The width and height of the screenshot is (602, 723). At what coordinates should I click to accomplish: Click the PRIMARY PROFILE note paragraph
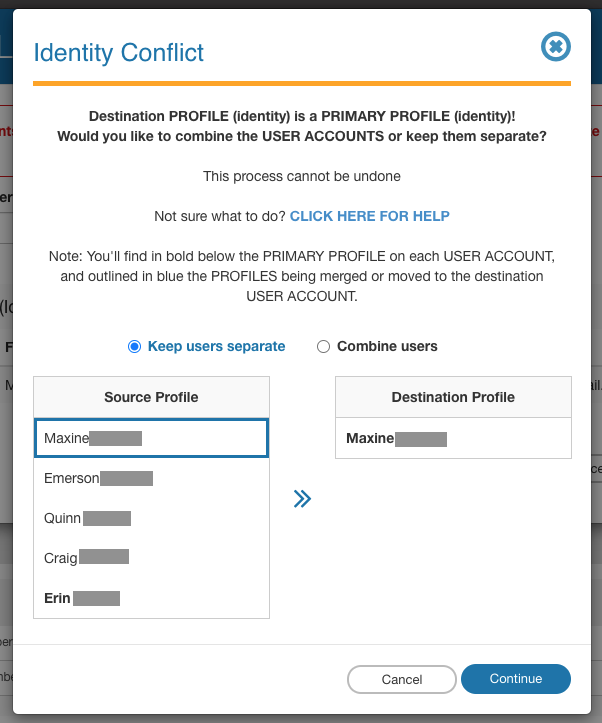click(x=301, y=276)
